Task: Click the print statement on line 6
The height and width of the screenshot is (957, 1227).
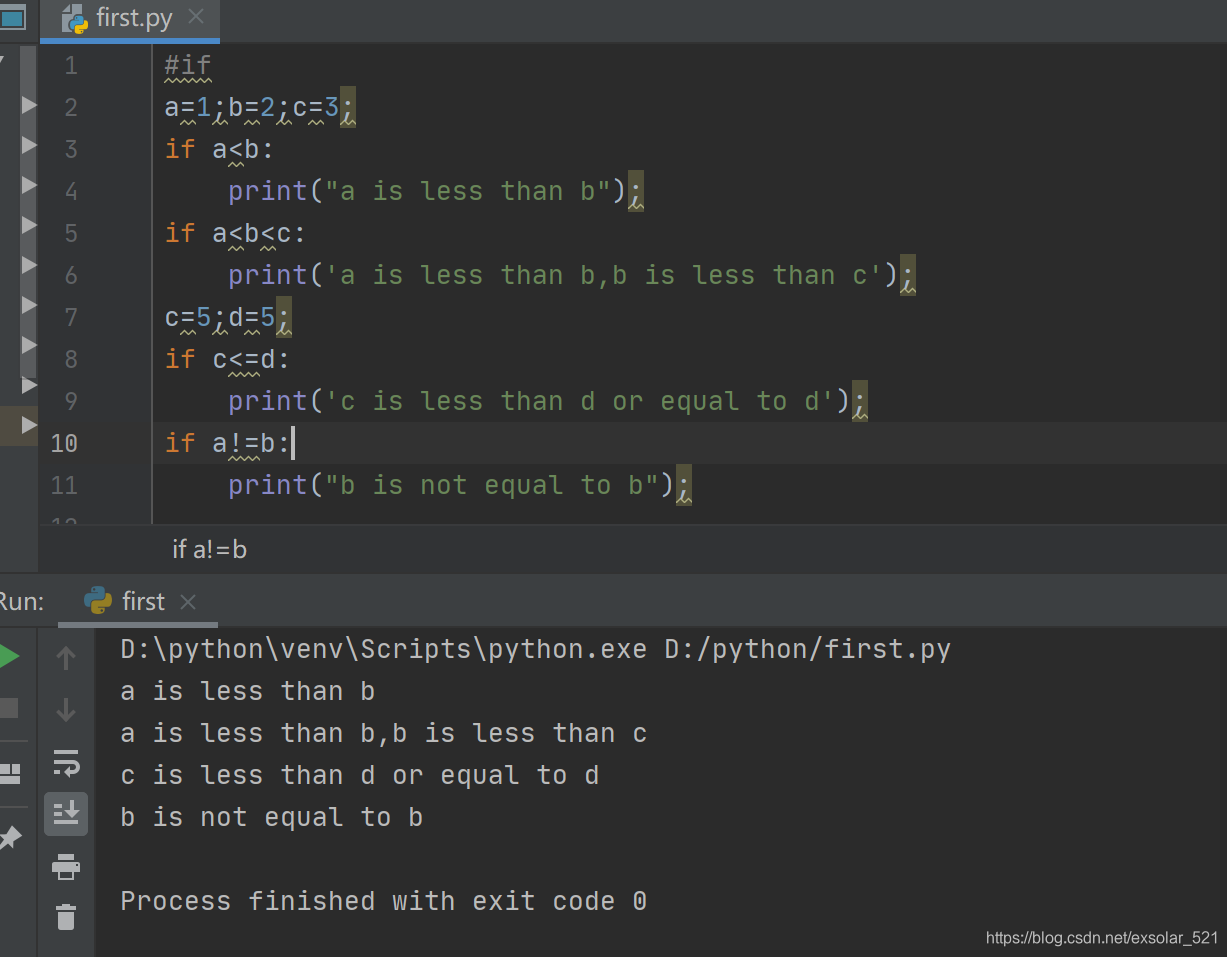Action: coord(572,275)
